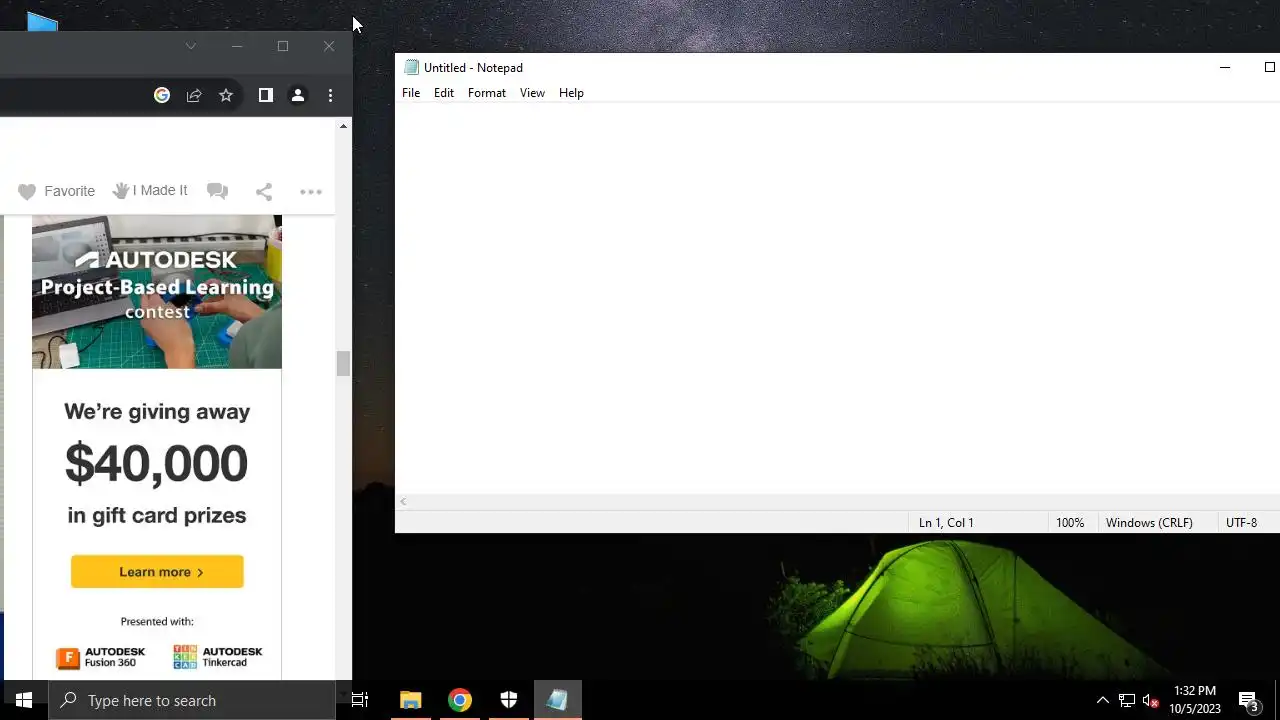
Task: Open the comments speech bubble icon
Action: (x=217, y=191)
